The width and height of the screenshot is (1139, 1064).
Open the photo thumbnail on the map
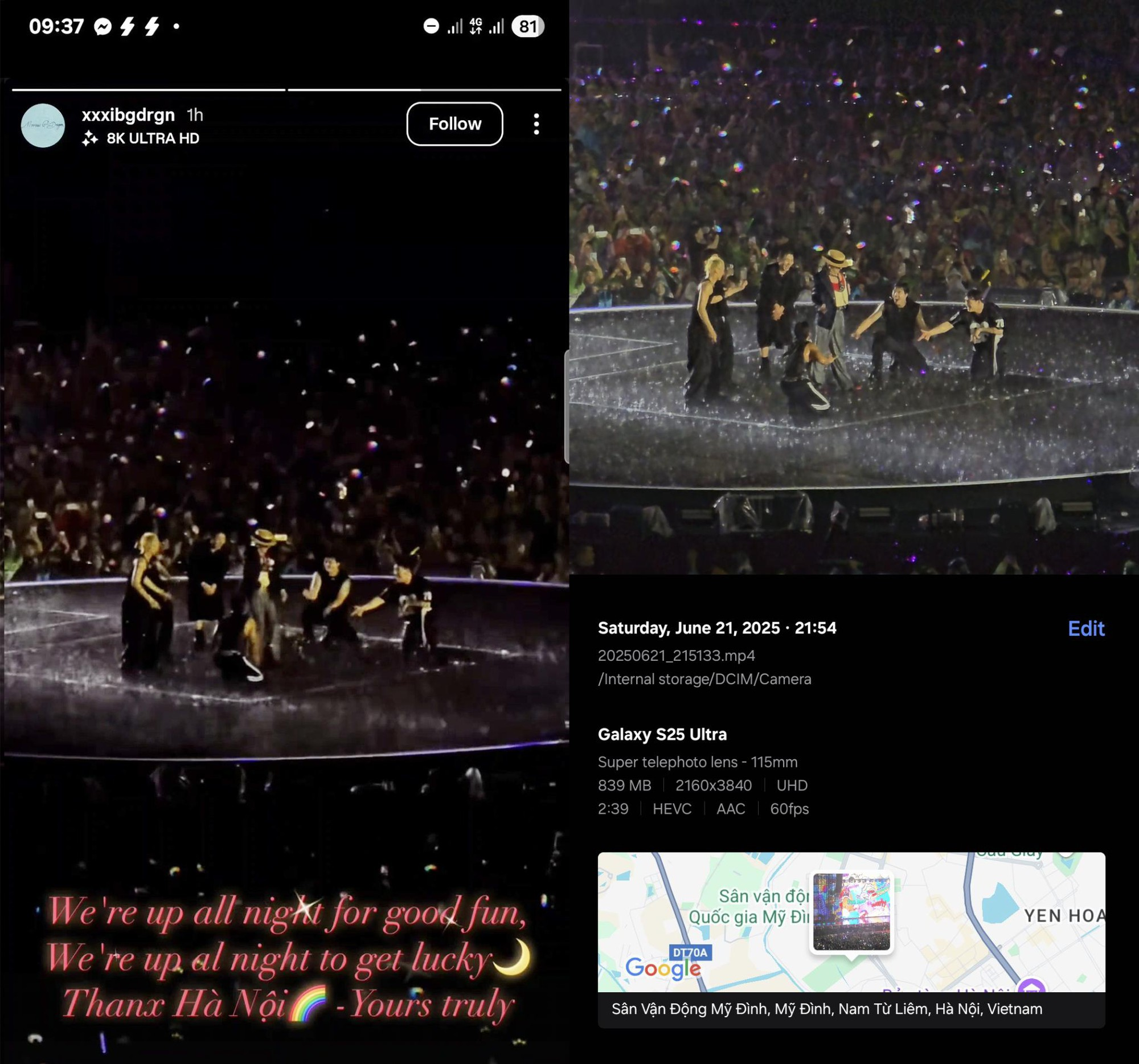[x=851, y=911]
